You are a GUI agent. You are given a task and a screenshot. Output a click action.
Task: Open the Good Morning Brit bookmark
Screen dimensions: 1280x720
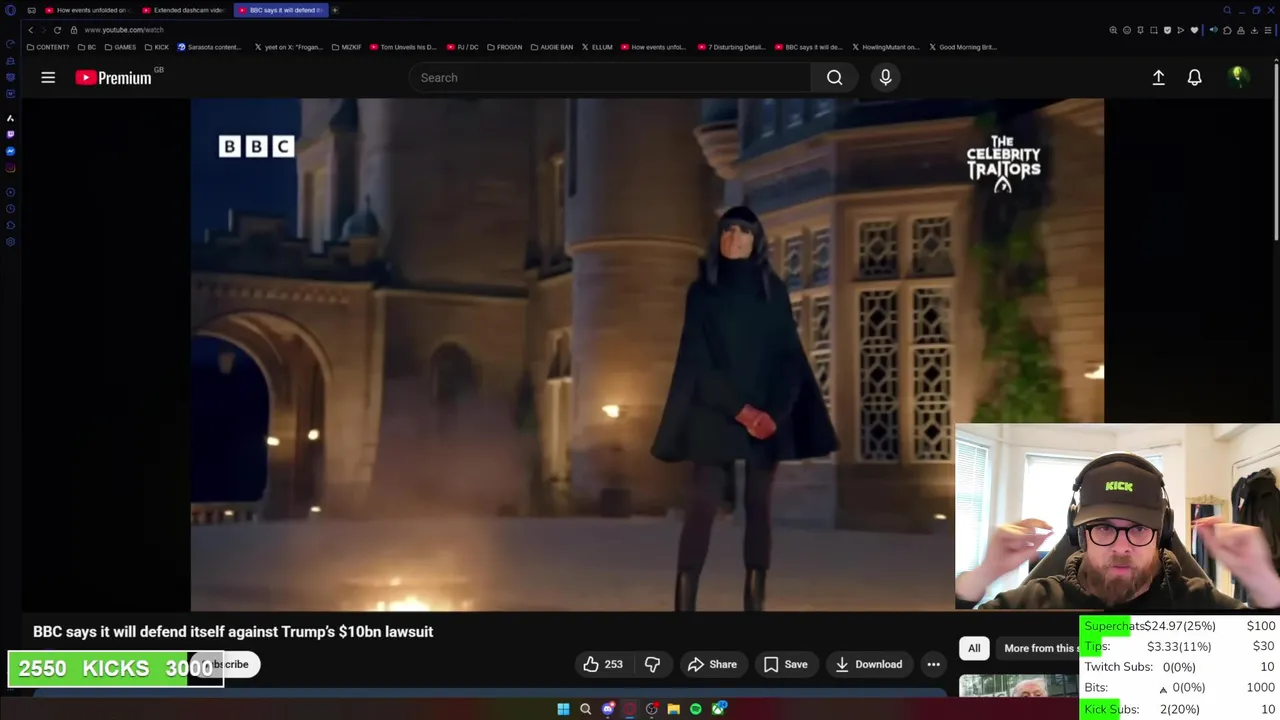coord(963,47)
